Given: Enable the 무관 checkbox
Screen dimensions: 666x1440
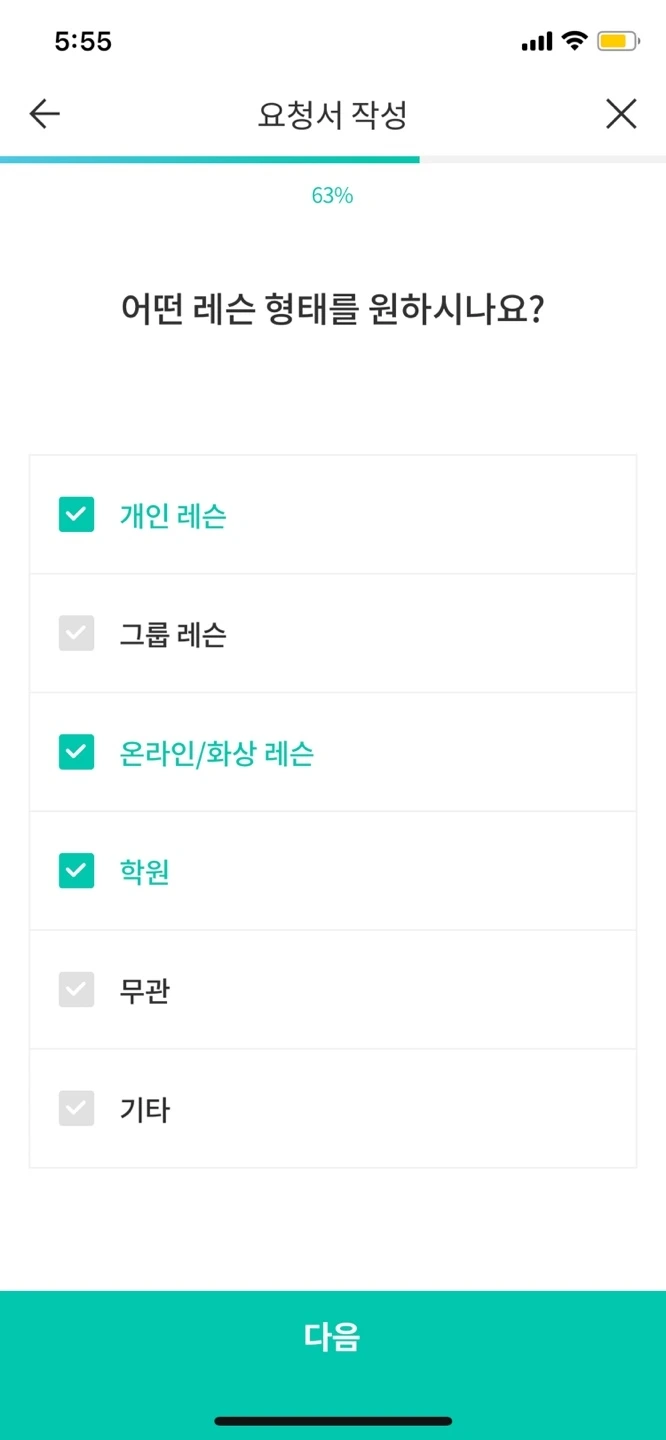Looking at the screenshot, I should [x=76, y=989].
